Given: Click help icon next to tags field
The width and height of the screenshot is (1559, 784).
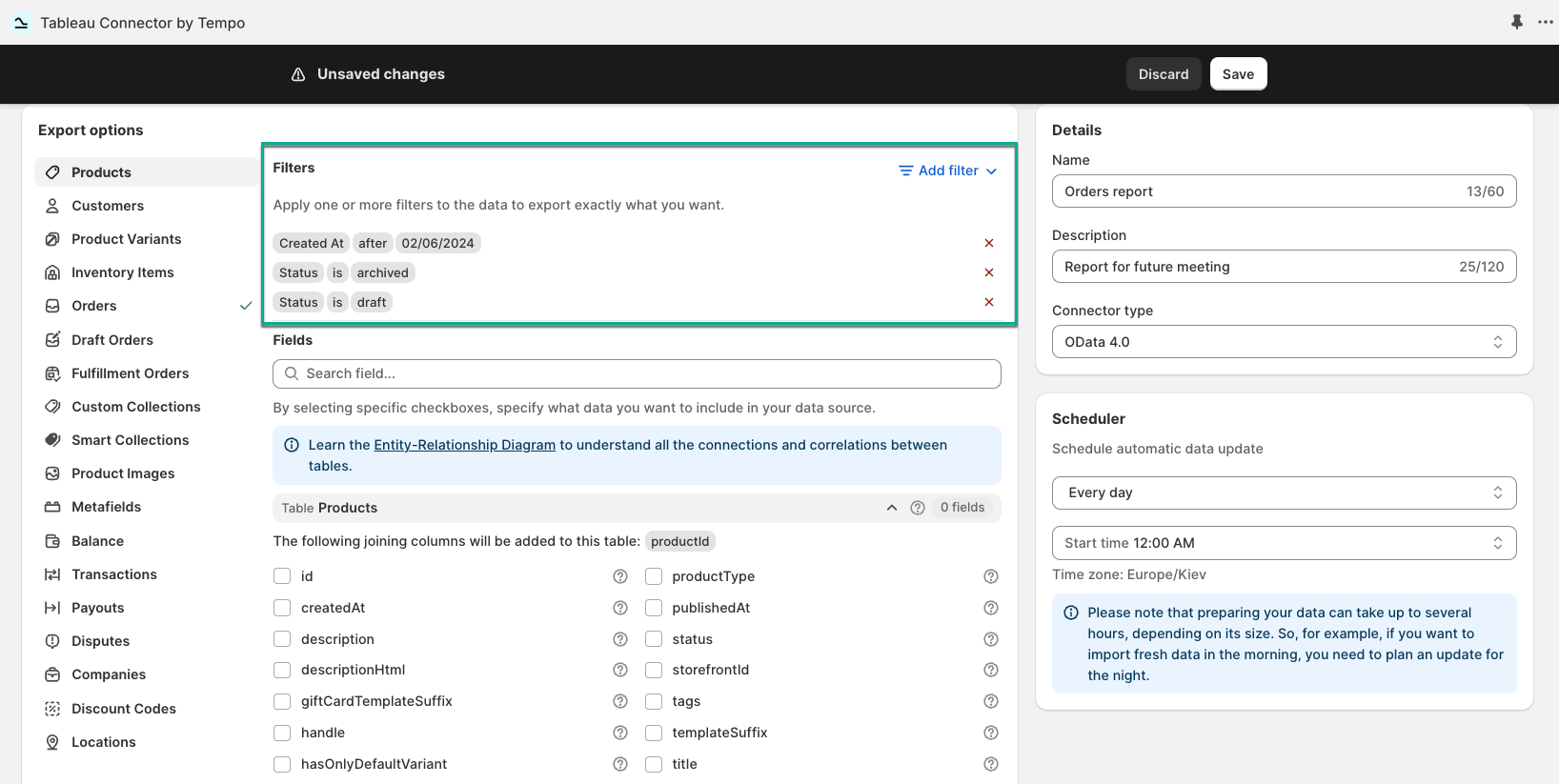Looking at the screenshot, I should coord(991,701).
